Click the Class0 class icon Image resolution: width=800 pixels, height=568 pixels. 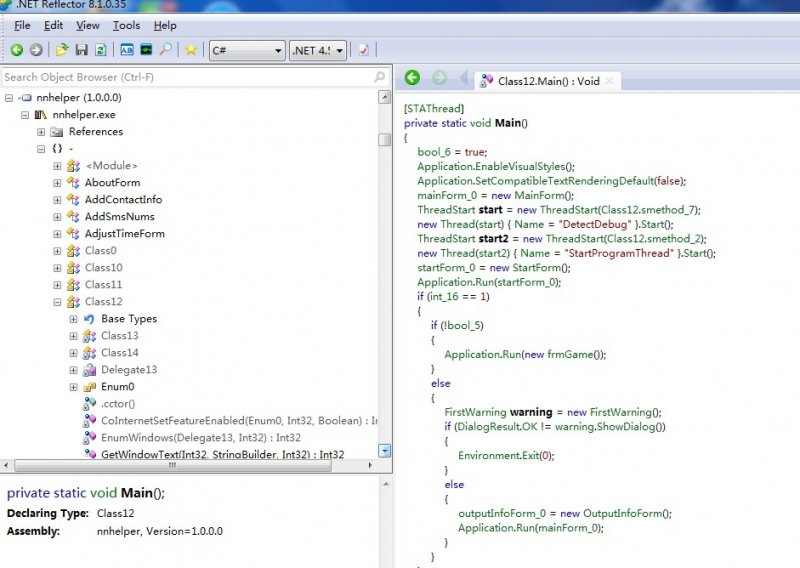(73, 251)
